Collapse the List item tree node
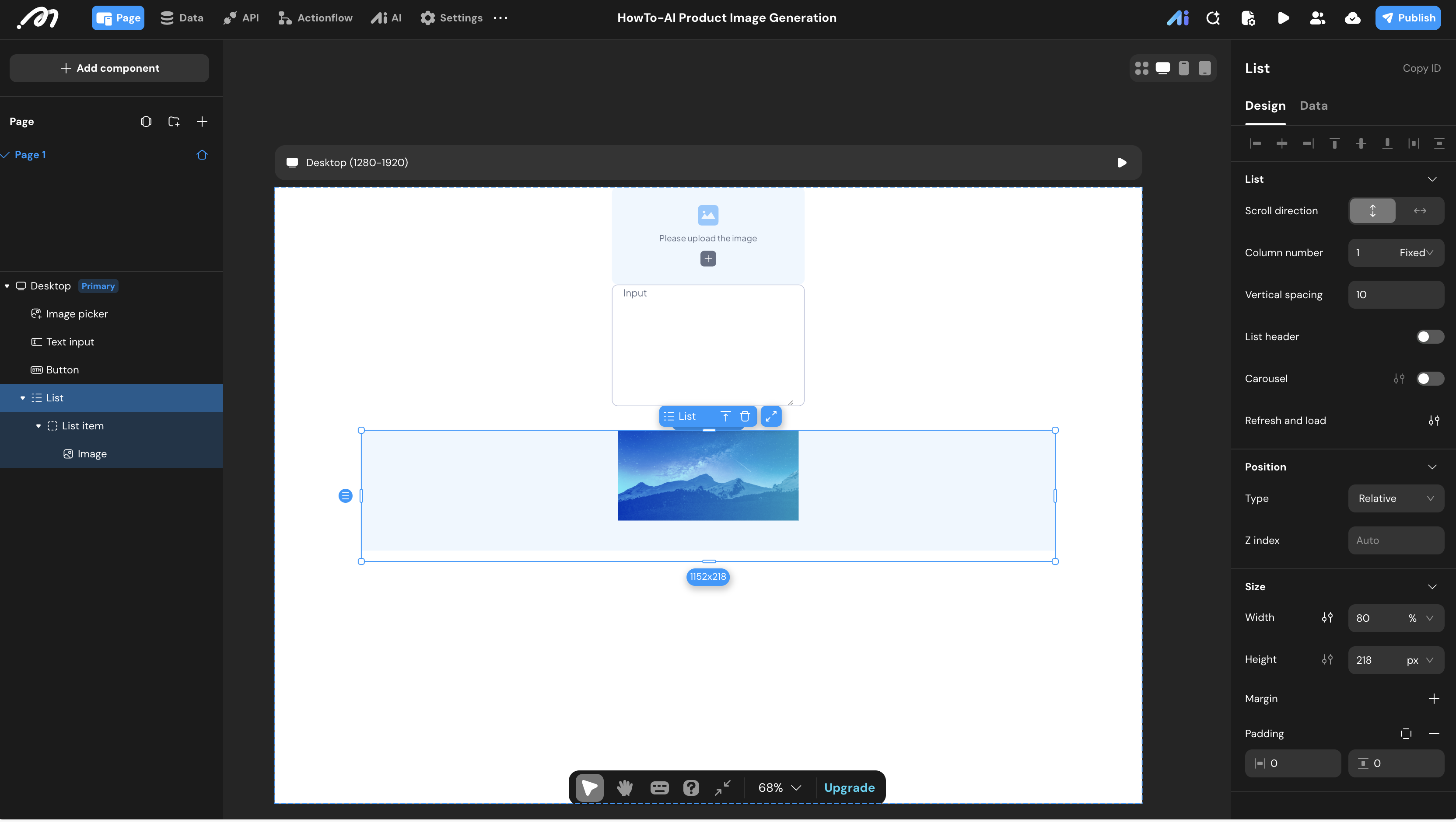The height and width of the screenshot is (822, 1456). (38, 426)
